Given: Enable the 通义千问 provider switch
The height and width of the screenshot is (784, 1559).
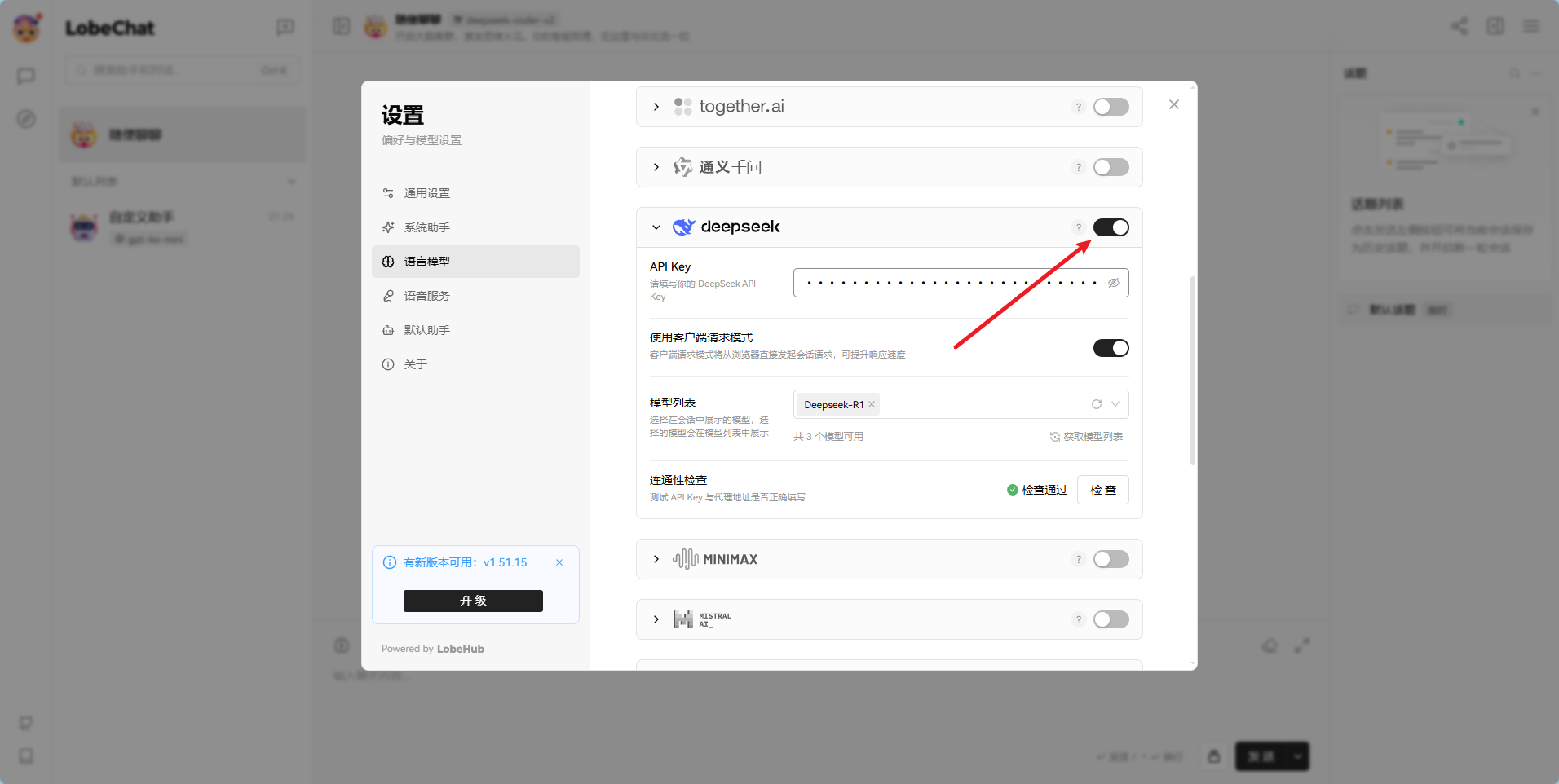Looking at the screenshot, I should tap(1111, 167).
